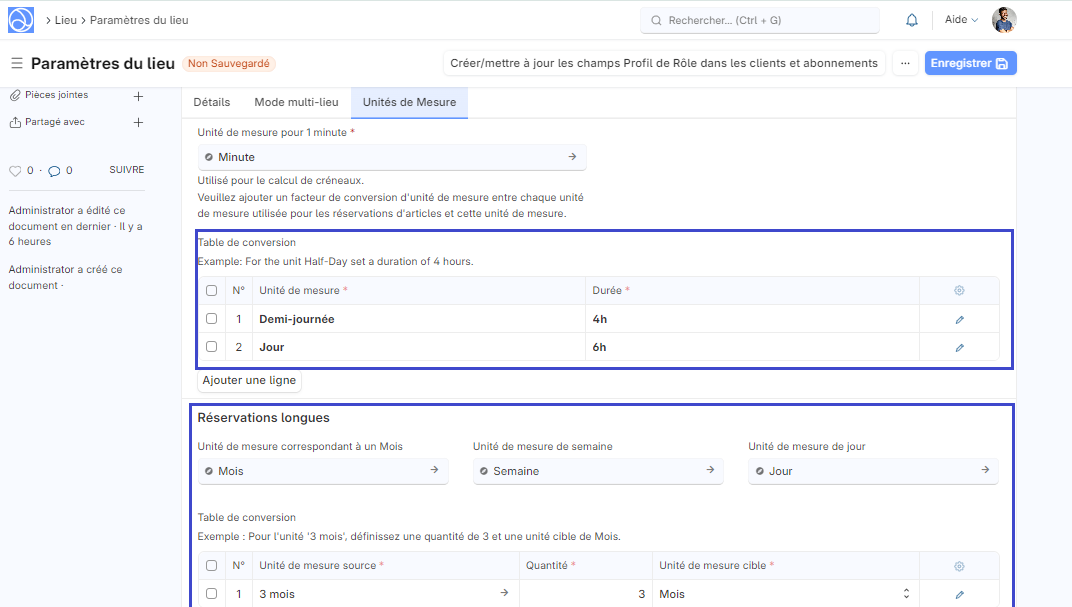Check the Jour row checkbox
Image resolution: width=1072 pixels, height=607 pixels.
click(211, 347)
